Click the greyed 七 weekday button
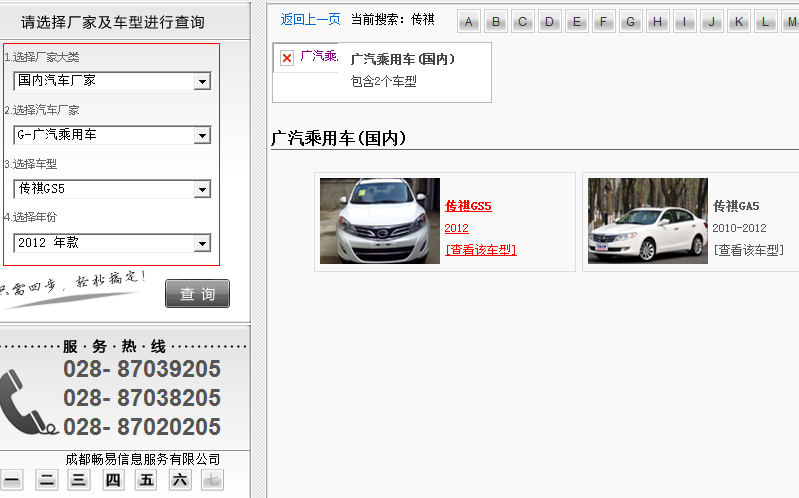The width and height of the screenshot is (799, 498). point(212,480)
